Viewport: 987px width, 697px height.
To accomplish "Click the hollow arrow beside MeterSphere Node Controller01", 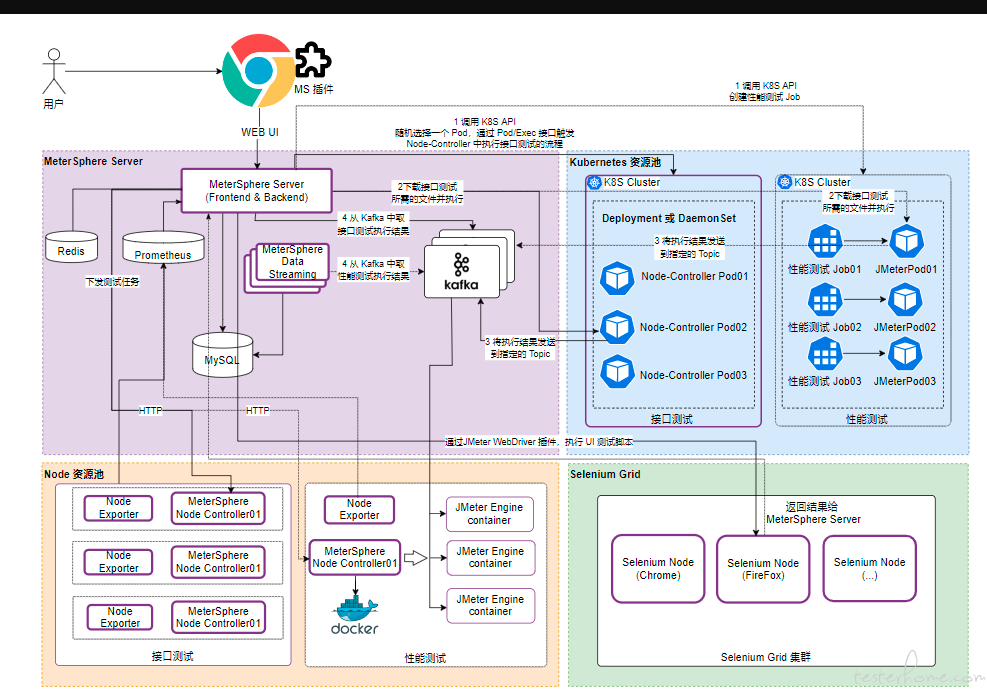I will point(415,558).
